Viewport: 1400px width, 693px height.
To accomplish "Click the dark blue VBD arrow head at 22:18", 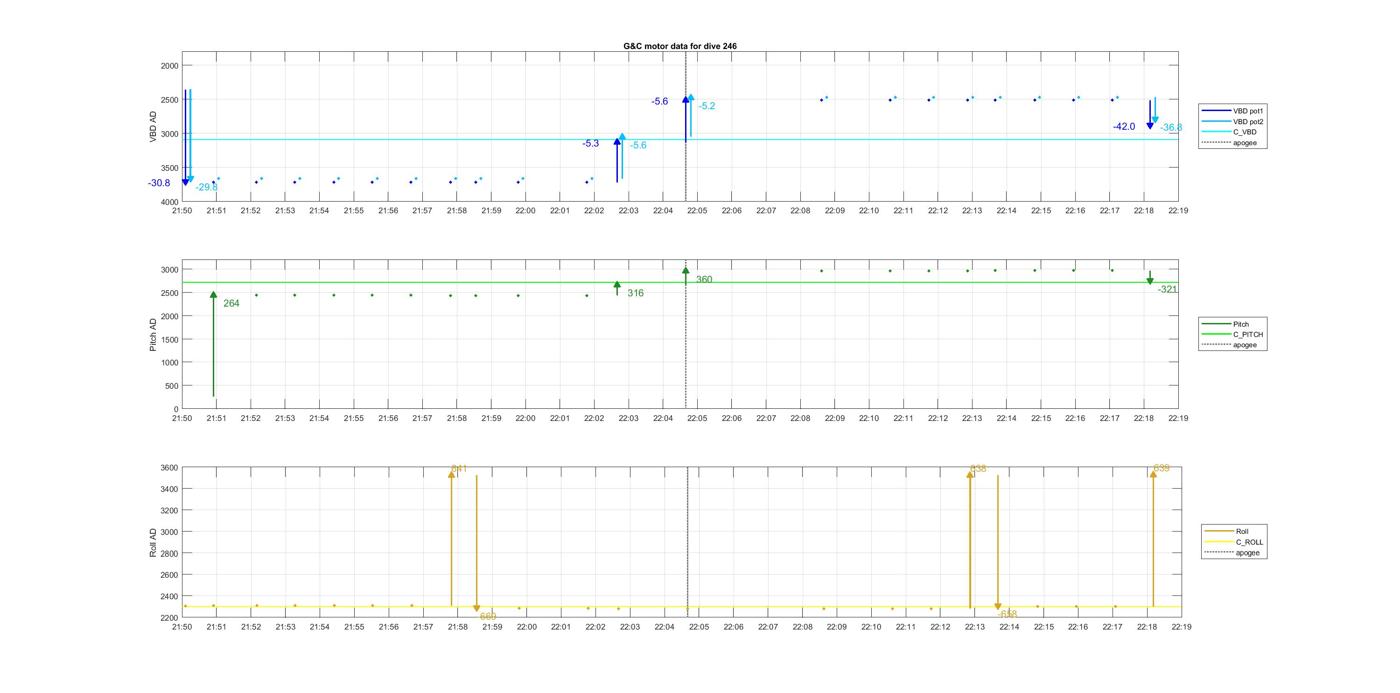I will tap(1150, 125).
